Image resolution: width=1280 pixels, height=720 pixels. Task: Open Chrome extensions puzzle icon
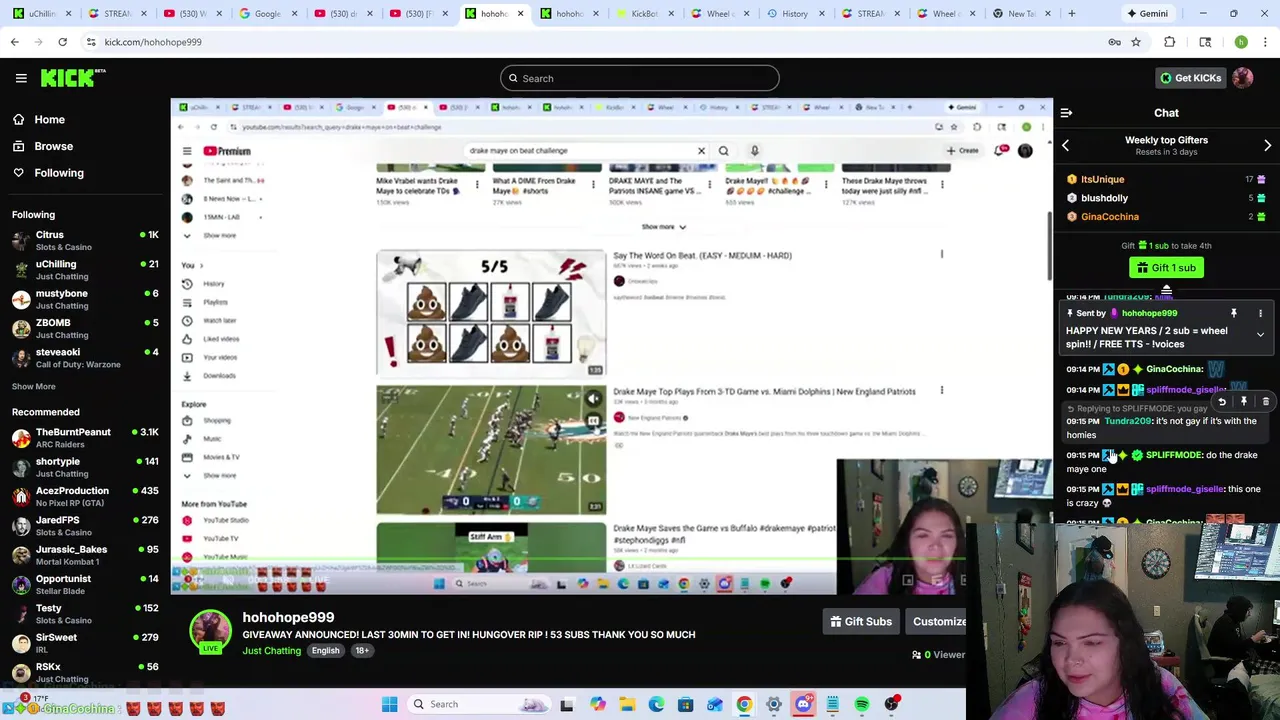1169,42
